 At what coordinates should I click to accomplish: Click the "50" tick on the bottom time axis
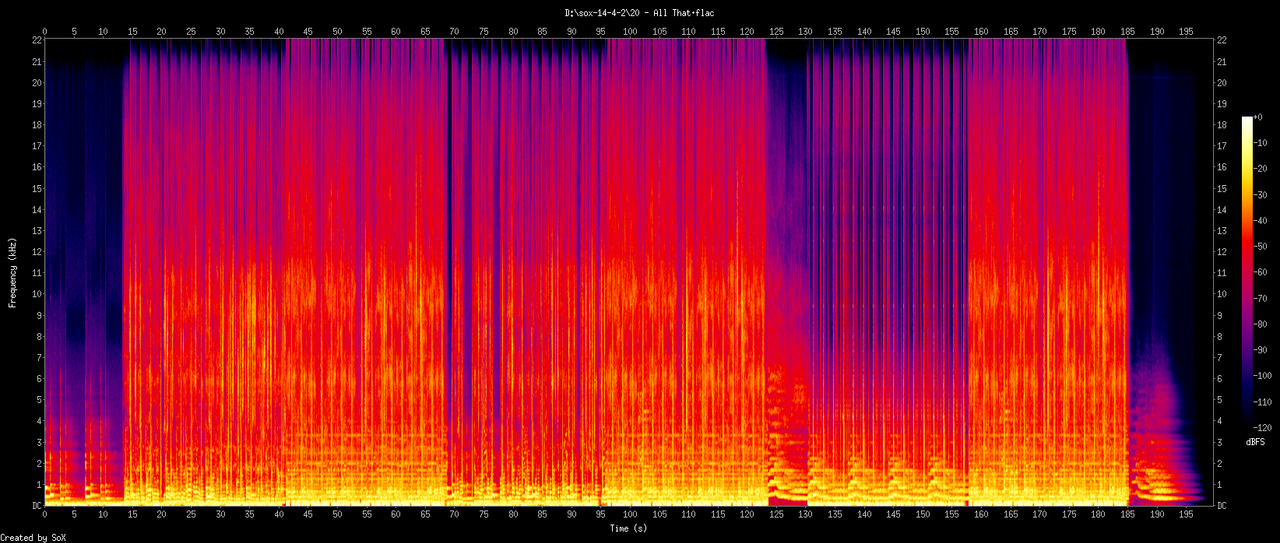[337, 516]
